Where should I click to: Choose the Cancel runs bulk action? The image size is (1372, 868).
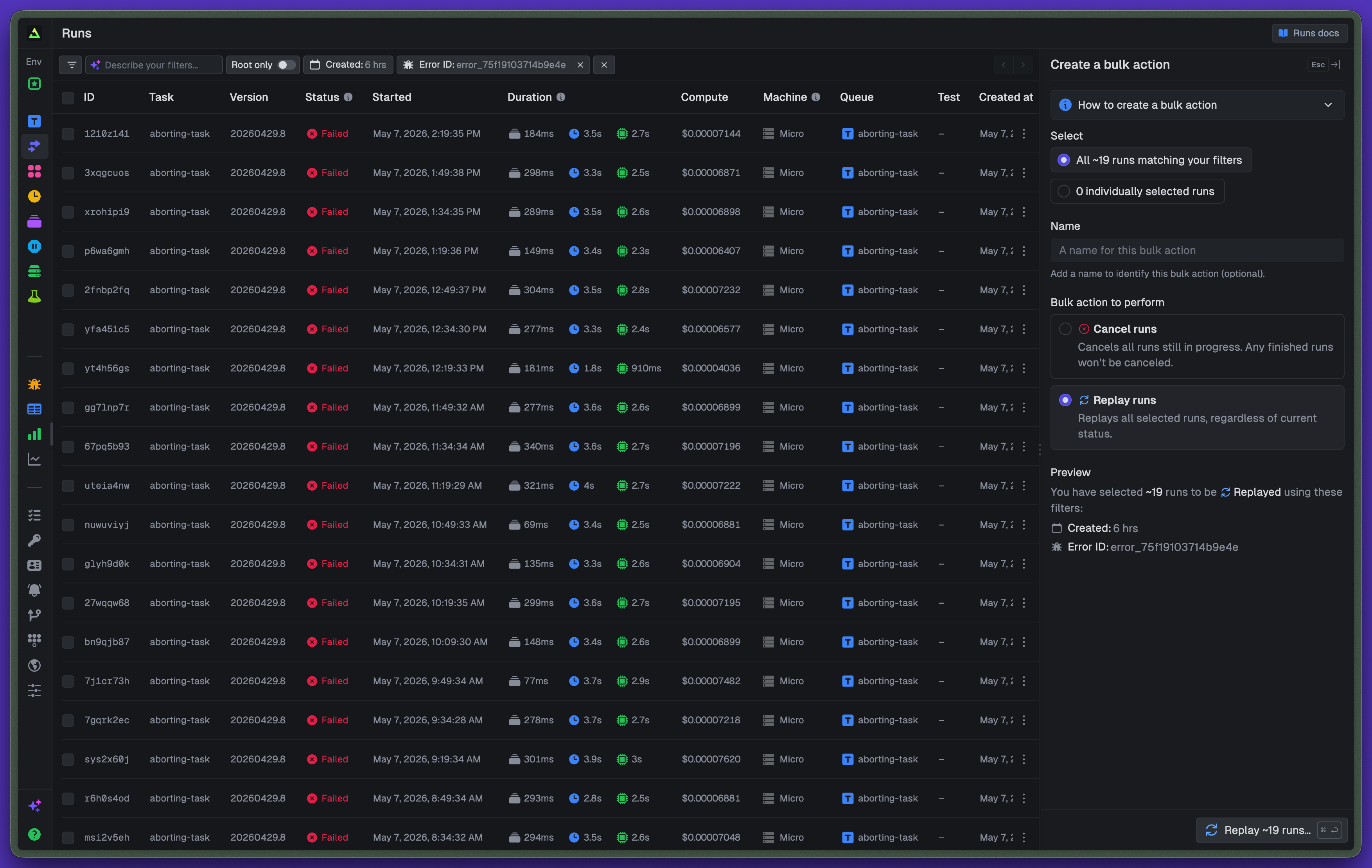click(1197, 346)
